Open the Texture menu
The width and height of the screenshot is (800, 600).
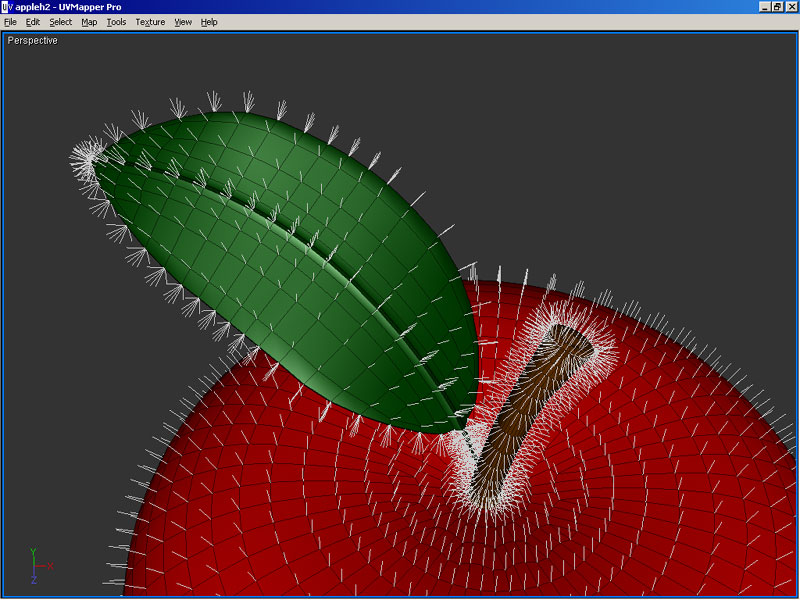[x=150, y=22]
